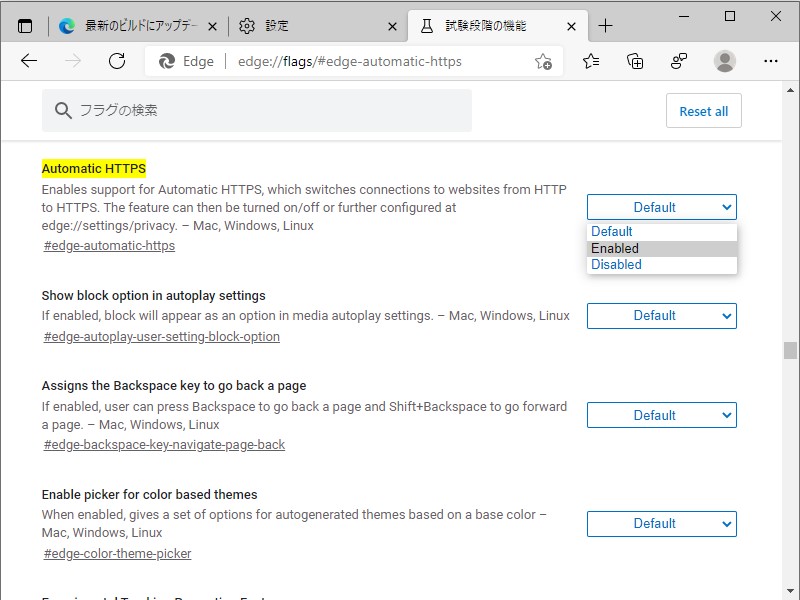This screenshot has width=800, height=600.
Task: Click the #edge-automatic-https anchor link
Action: 109,246
